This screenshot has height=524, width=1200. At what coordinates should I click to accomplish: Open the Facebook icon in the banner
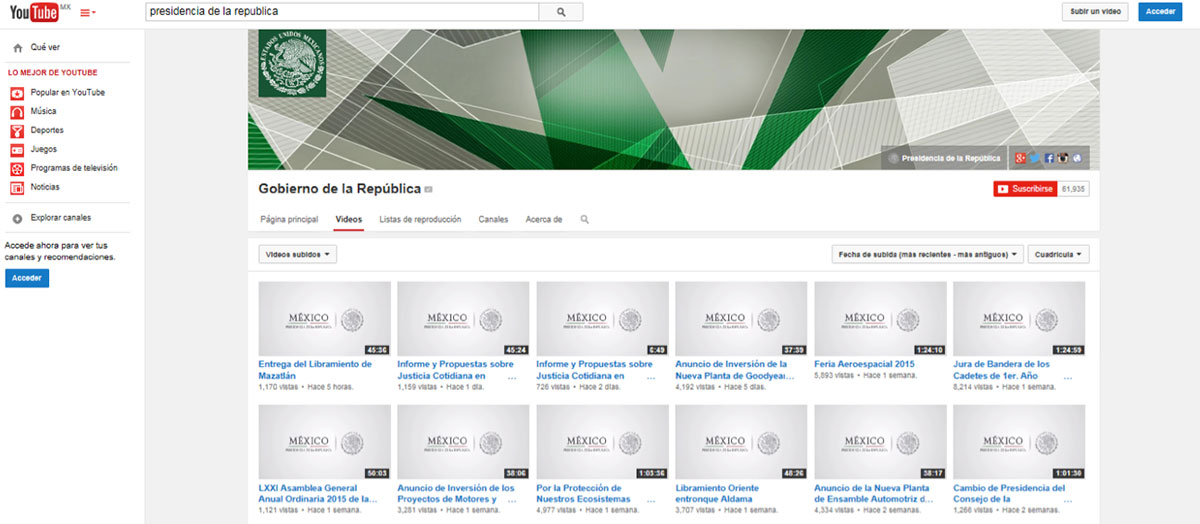1049,158
